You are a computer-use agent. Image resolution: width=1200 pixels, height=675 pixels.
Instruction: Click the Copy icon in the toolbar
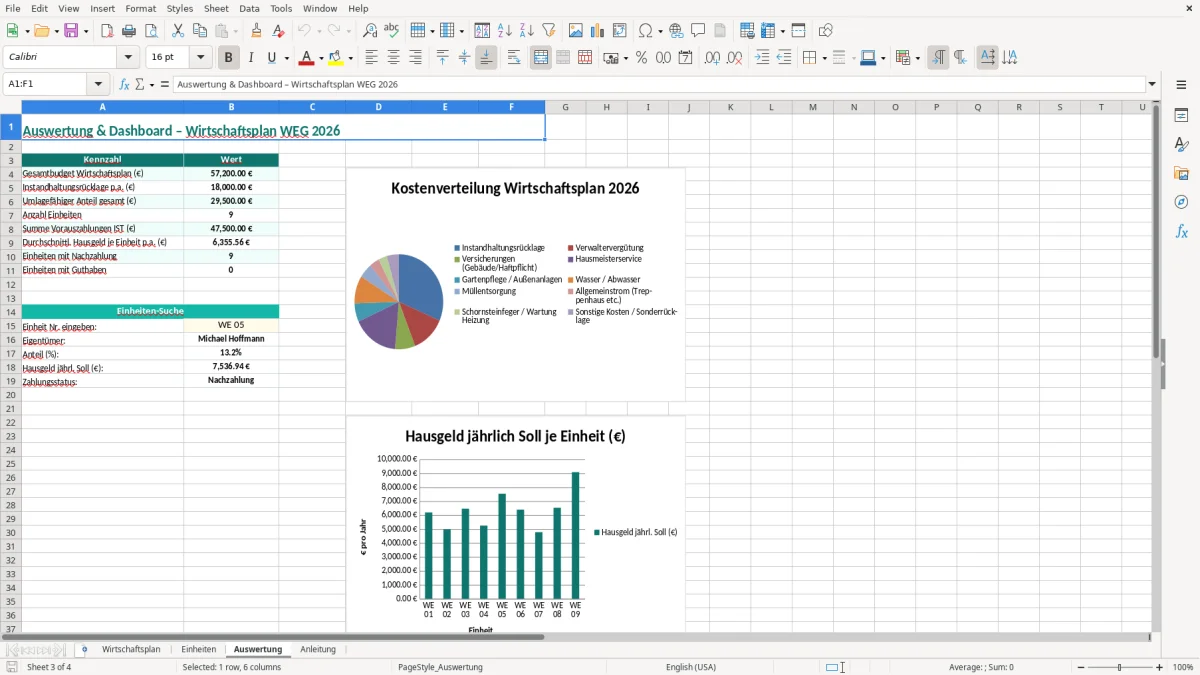tap(200, 31)
